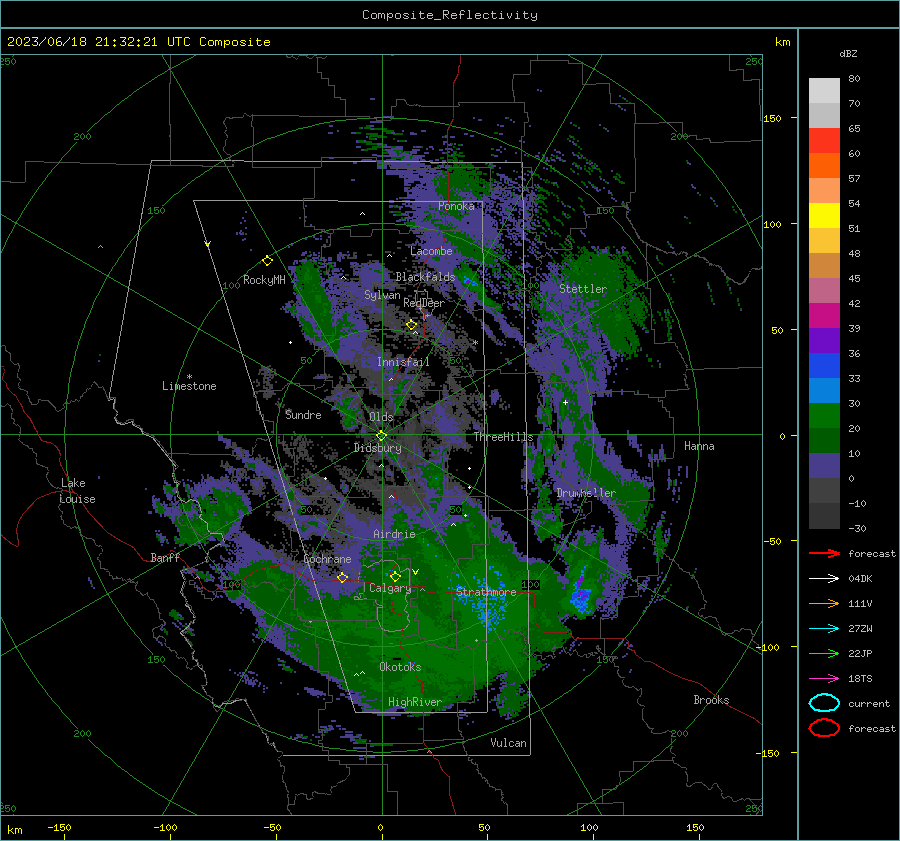
Task: Select the bright yellow 51-54 dBZ swatch
Action: coord(824,216)
